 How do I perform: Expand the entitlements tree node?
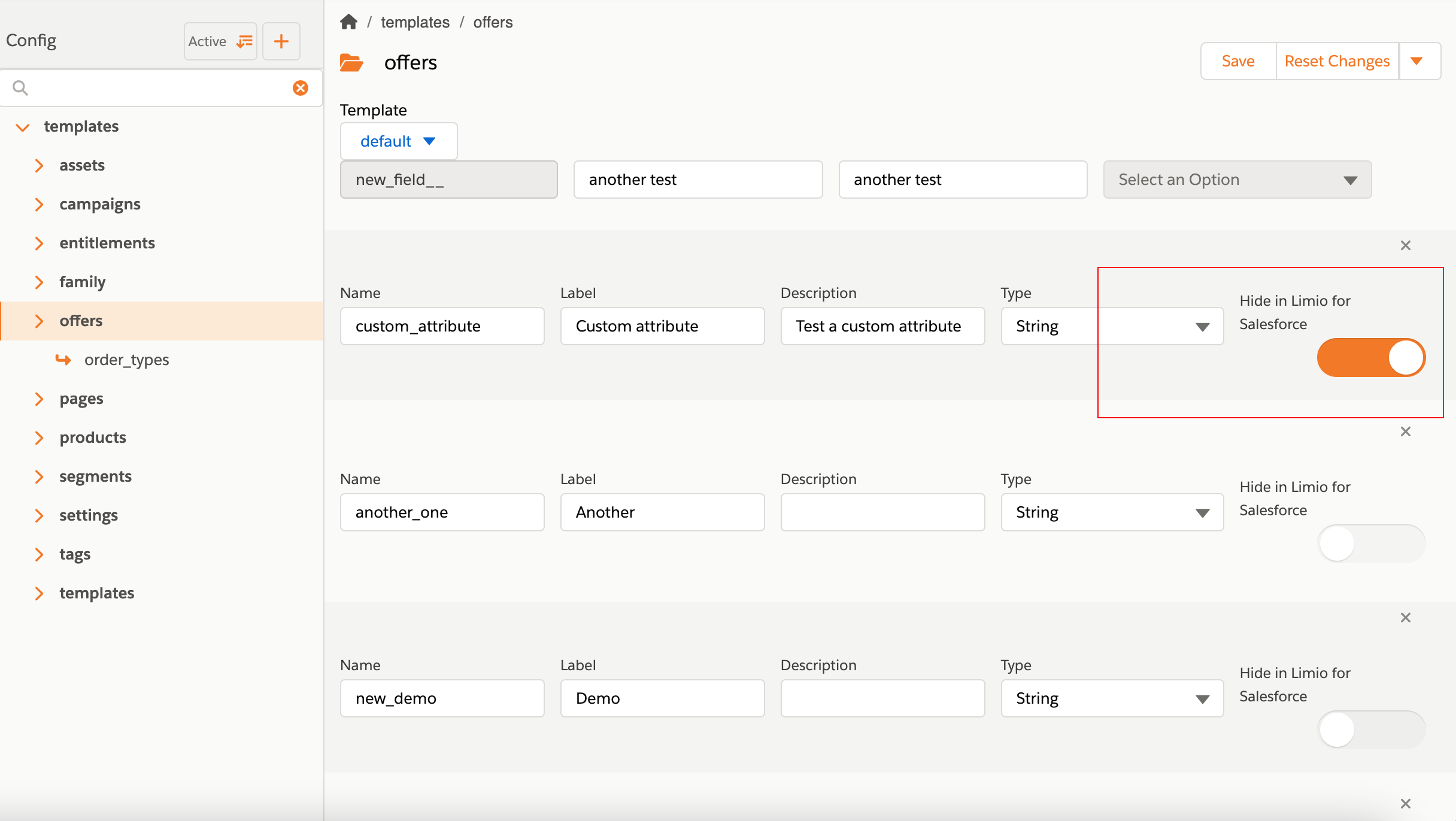(x=39, y=244)
